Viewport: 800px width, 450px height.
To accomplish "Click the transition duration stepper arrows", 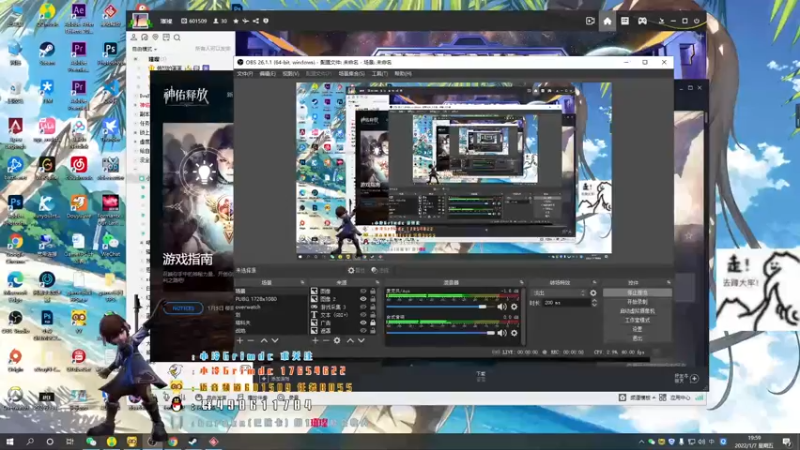I will [x=594, y=303].
